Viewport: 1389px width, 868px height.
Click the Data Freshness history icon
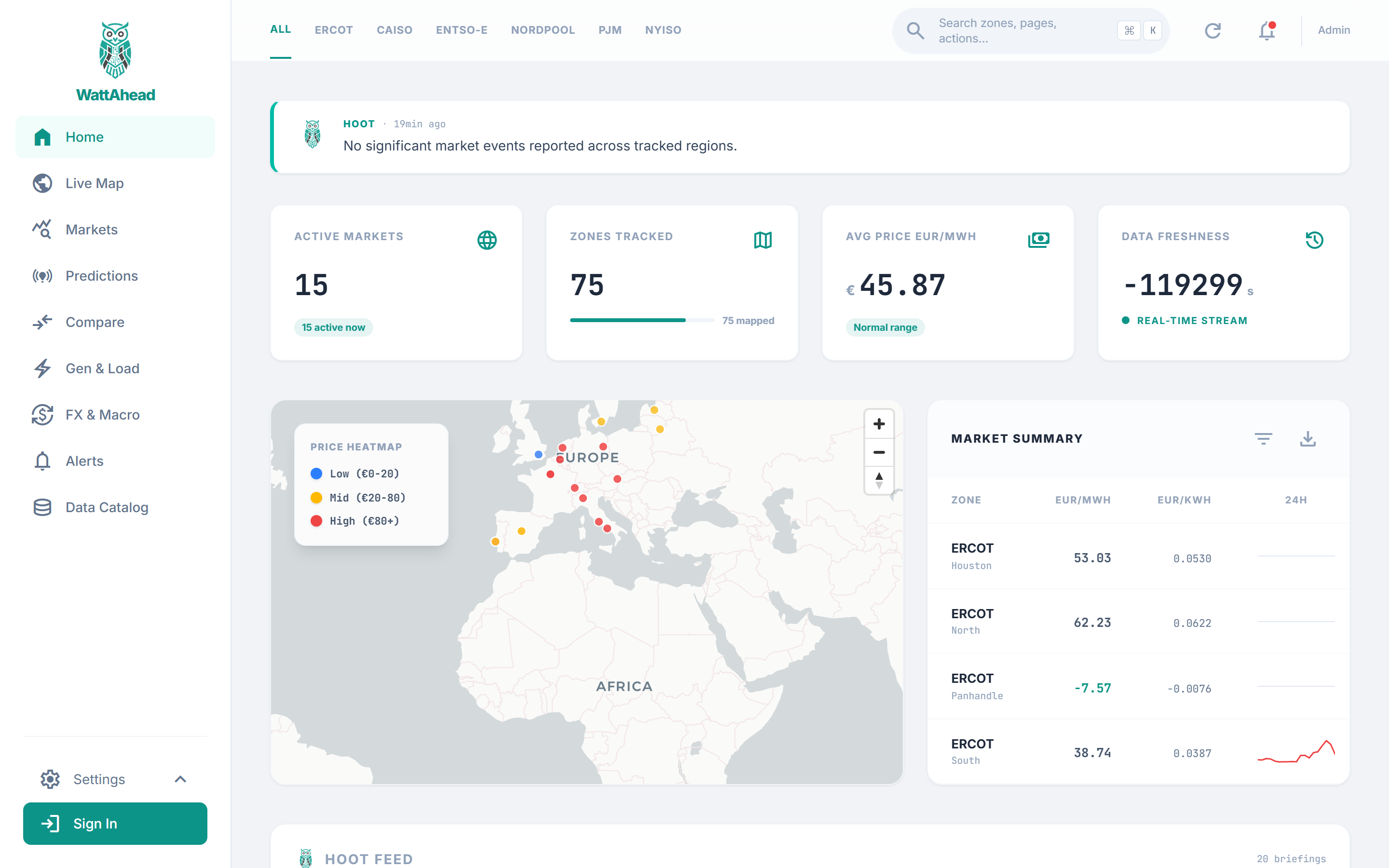pyautogui.click(x=1314, y=240)
